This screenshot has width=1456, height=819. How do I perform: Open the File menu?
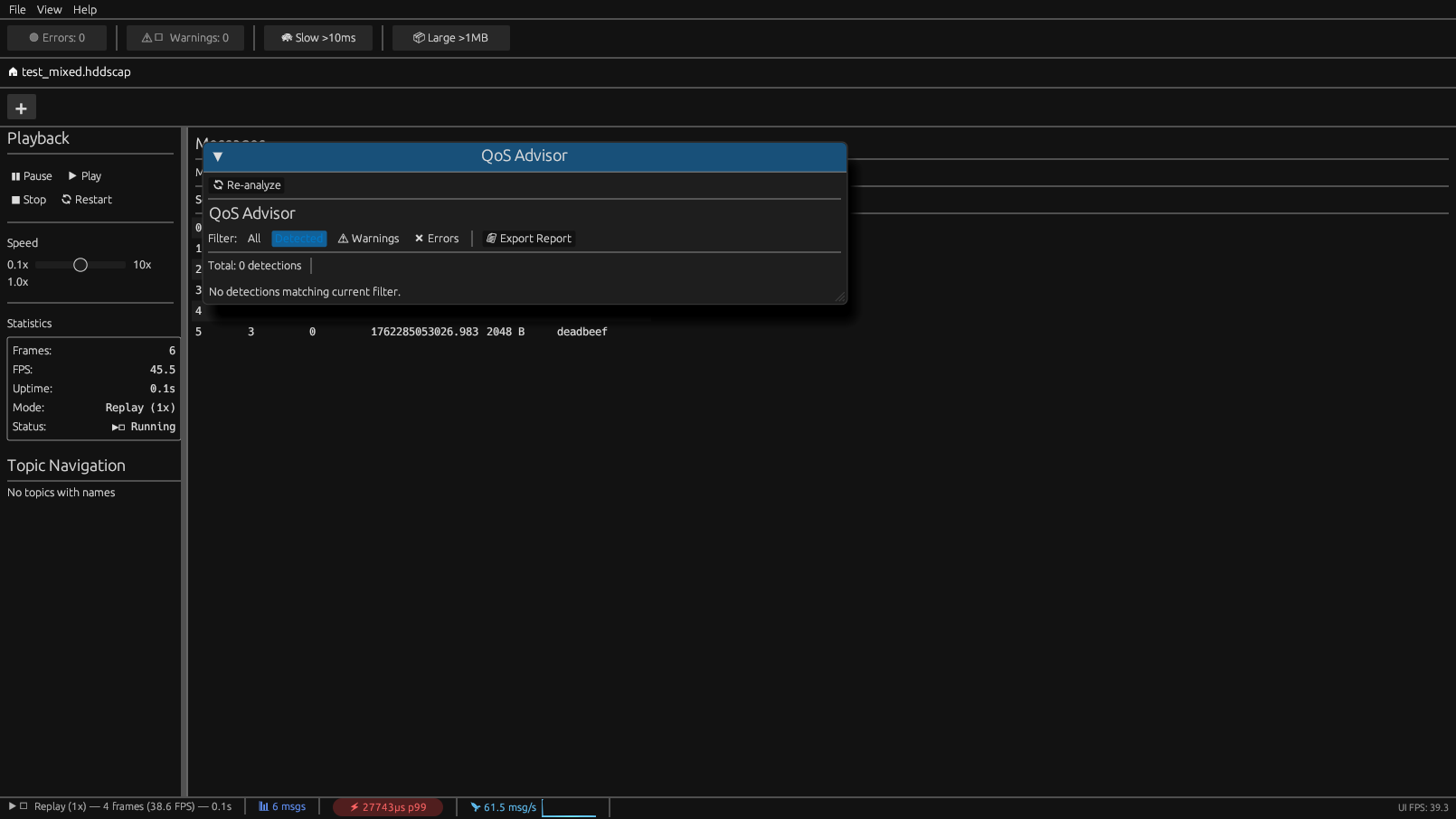(16, 9)
